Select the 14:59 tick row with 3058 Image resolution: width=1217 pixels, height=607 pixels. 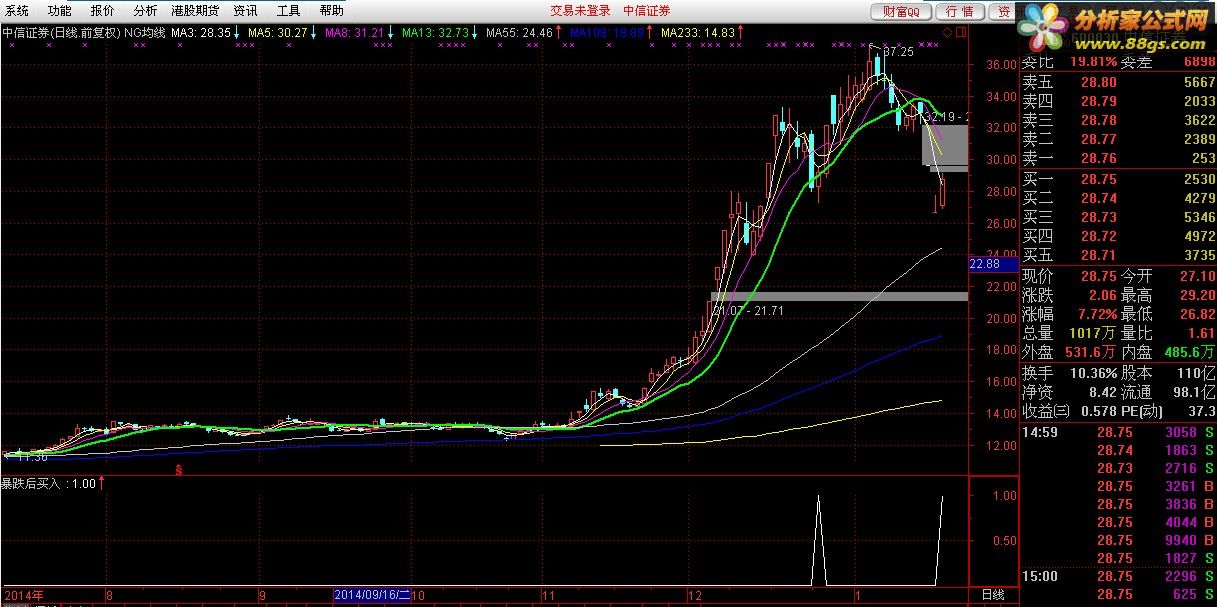tap(1118, 432)
